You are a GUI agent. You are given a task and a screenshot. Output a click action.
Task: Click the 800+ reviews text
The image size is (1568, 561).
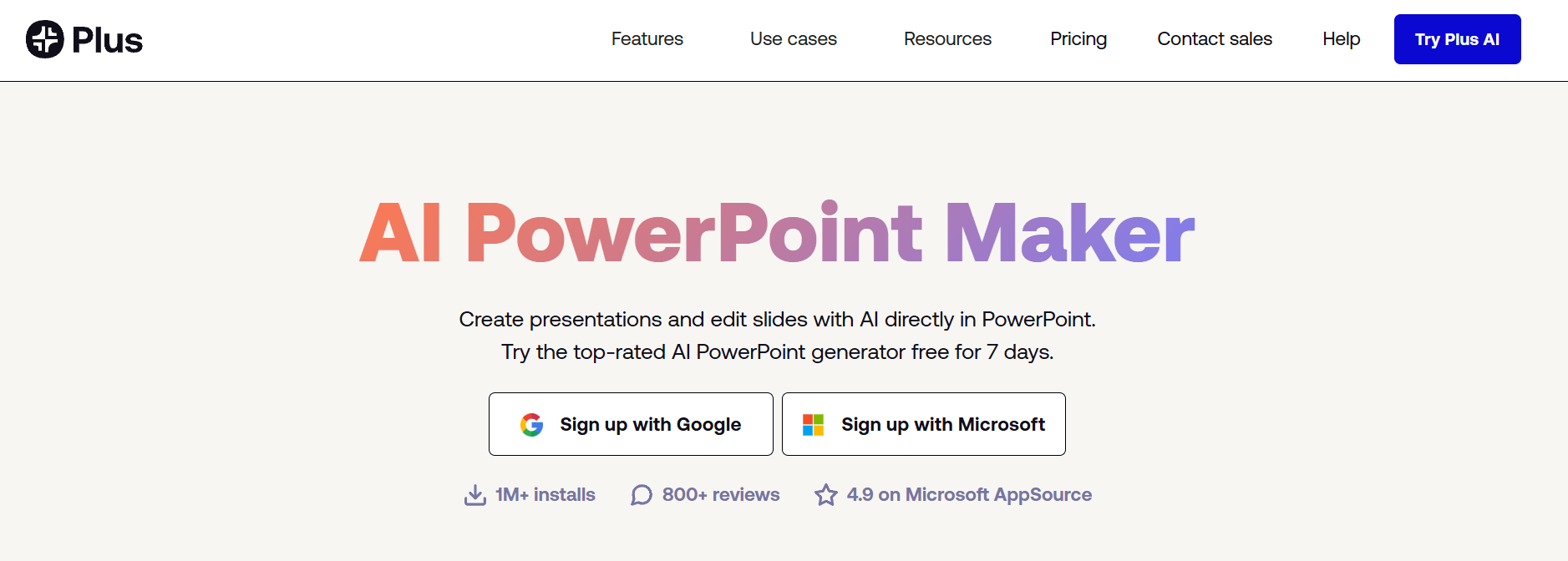[x=721, y=495]
